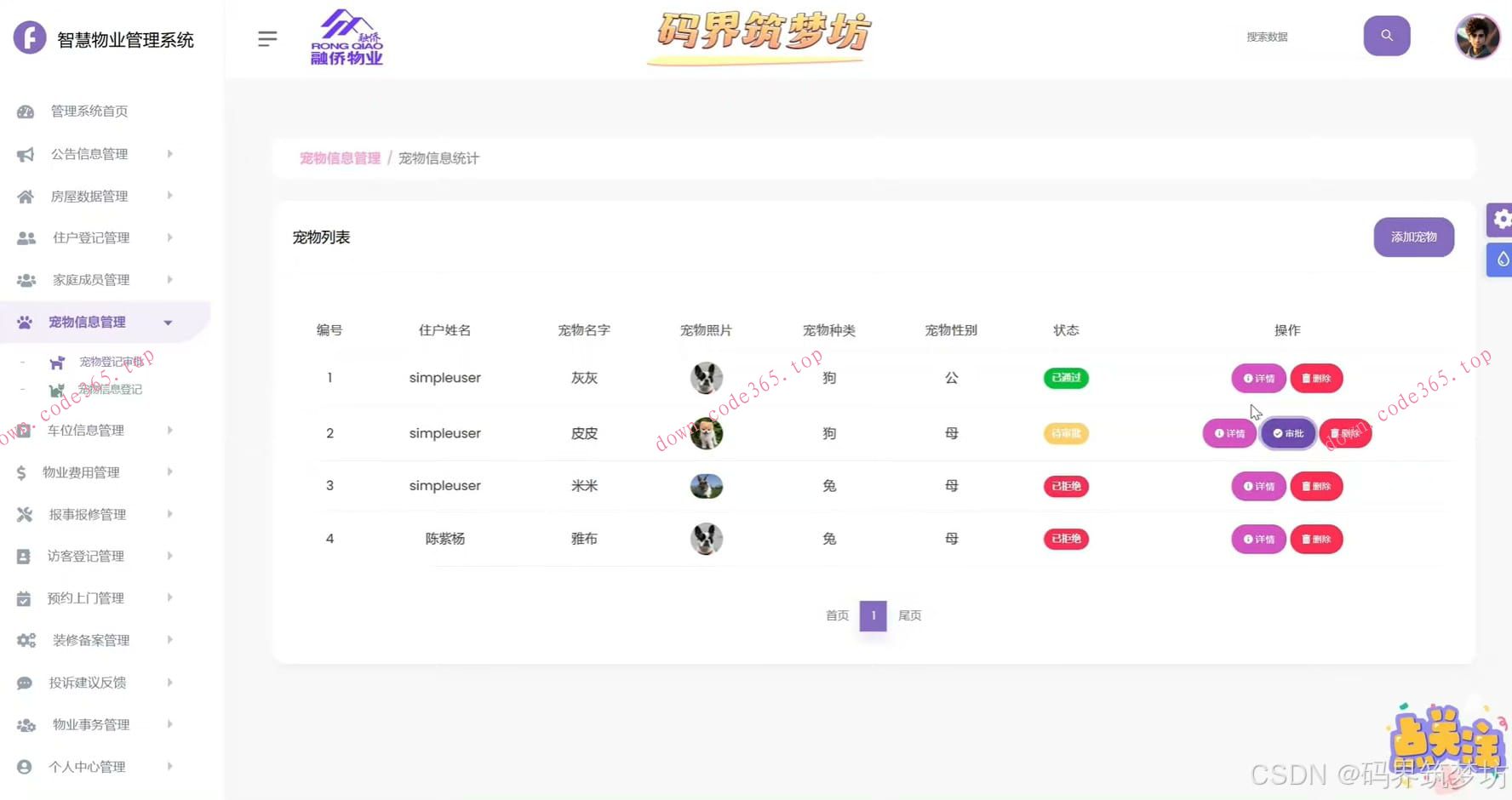Open 宠物信息登记 via the cat icon
Screen dimensions: 1512x800
point(56,389)
